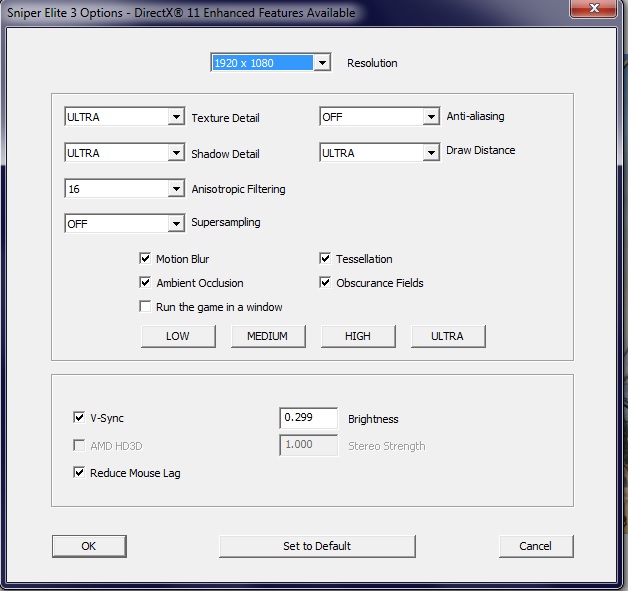This screenshot has height=591, width=628.
Task: Open the Shadow Detail dropdown
Action: (x=125, y=153)
